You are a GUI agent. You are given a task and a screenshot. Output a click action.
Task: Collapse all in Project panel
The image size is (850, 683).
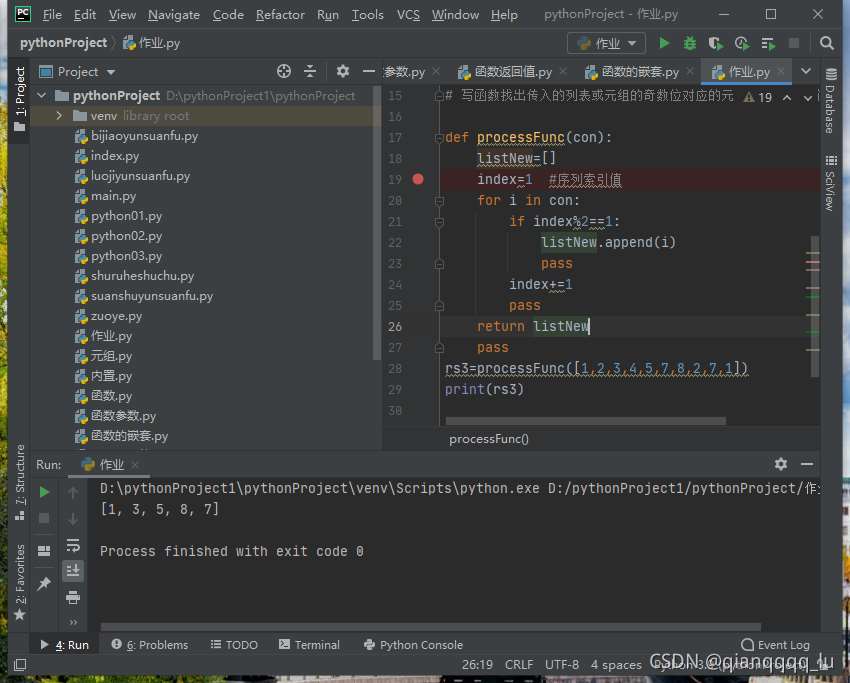pyautogui.click(x=310, y=71)
